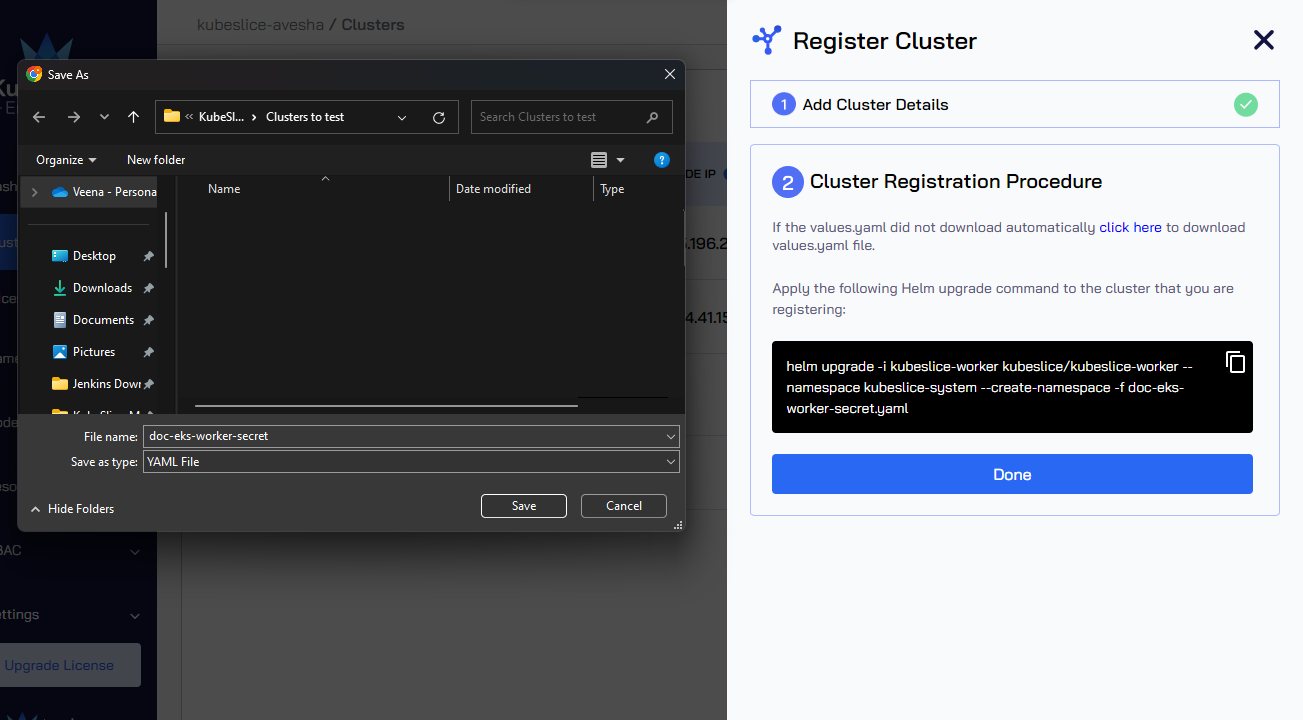1303x720 pixels.
Task: Click the kubeslice-avesha breadcrumb
Action: click(261, 25)
